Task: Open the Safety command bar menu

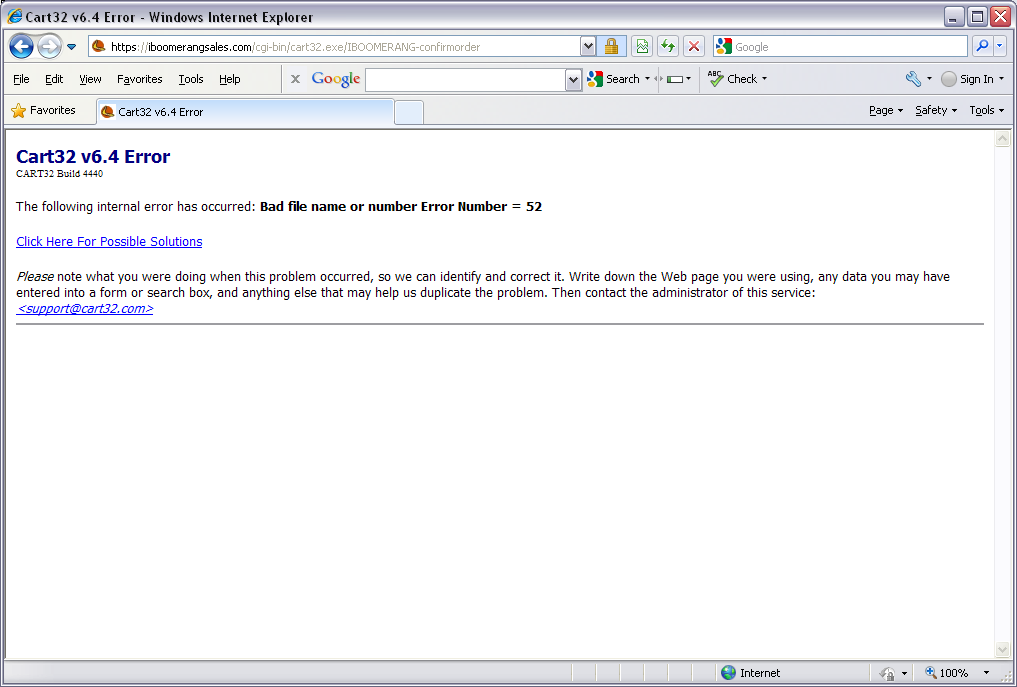Action: 936,110
